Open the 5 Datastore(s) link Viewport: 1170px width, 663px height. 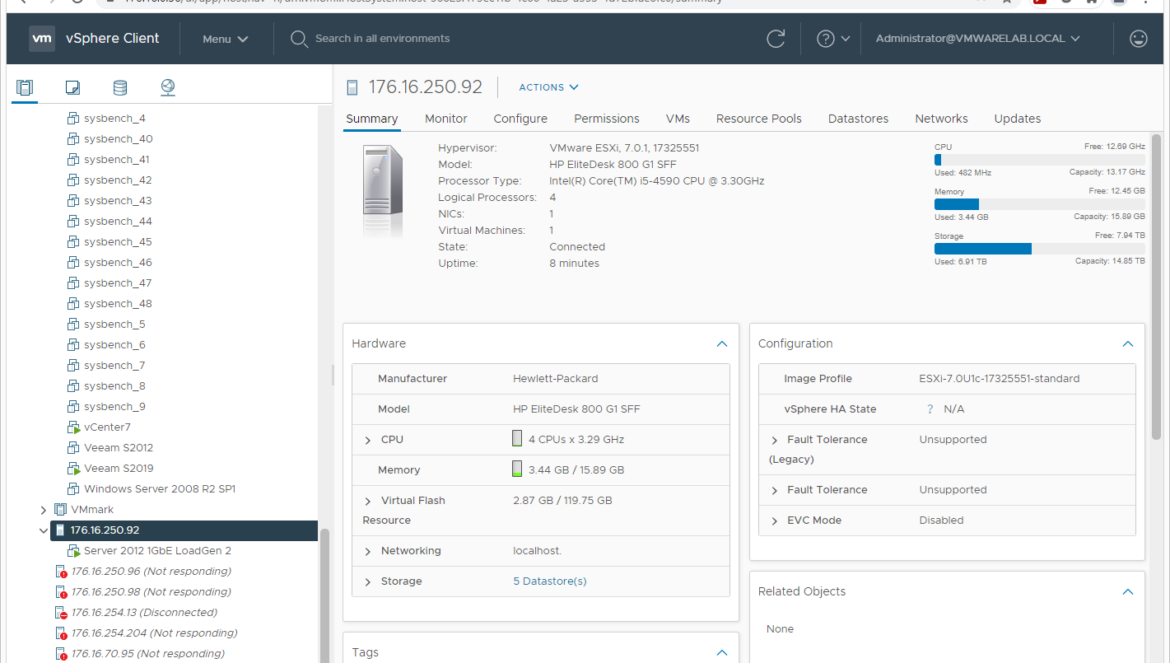pos(549,581)
